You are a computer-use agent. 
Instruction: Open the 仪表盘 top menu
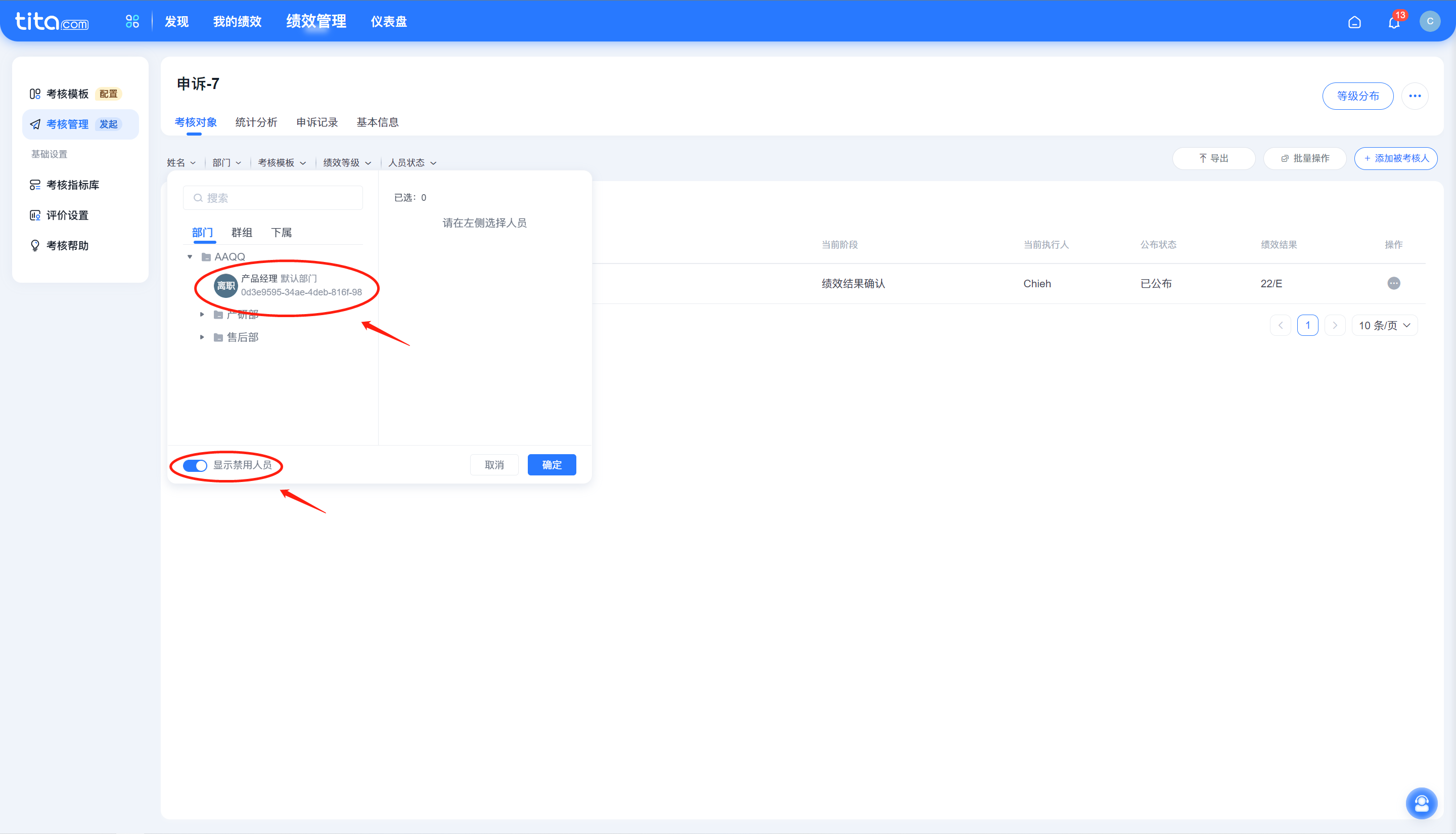(389, 22)
